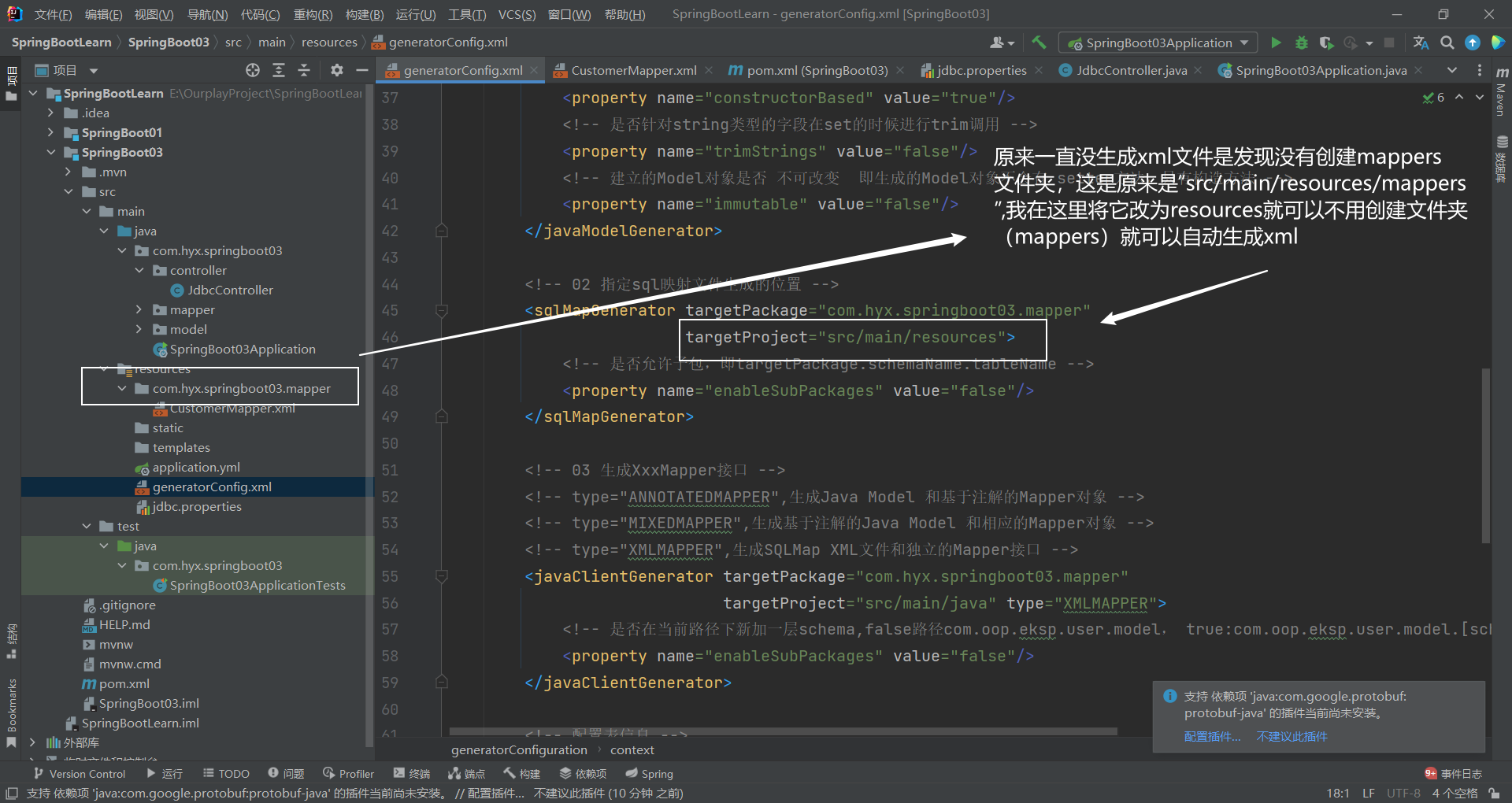Open the run configuration dropdown

tap(1158, 43)
